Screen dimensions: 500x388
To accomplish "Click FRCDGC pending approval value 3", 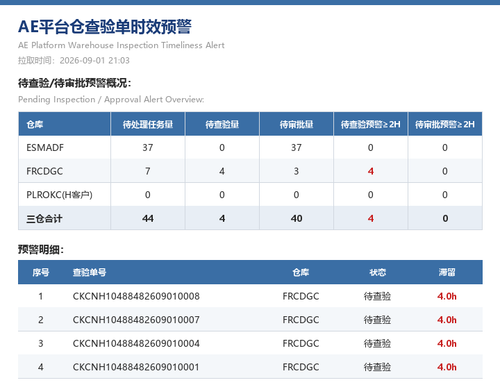I will click(296, 171).
